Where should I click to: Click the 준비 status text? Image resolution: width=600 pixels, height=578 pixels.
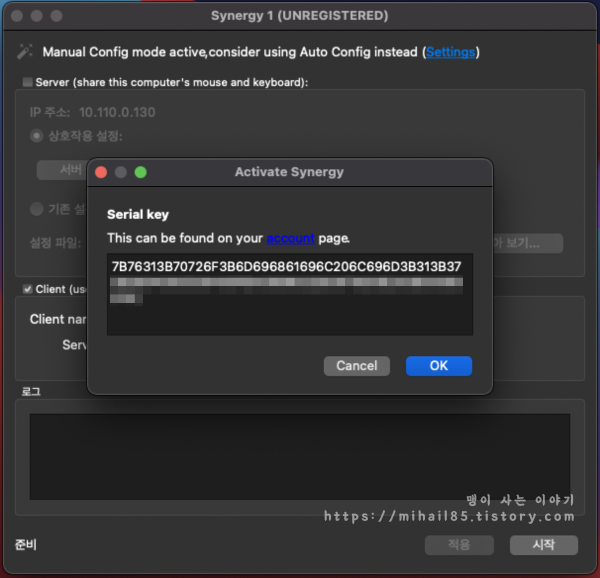(26, 545)
